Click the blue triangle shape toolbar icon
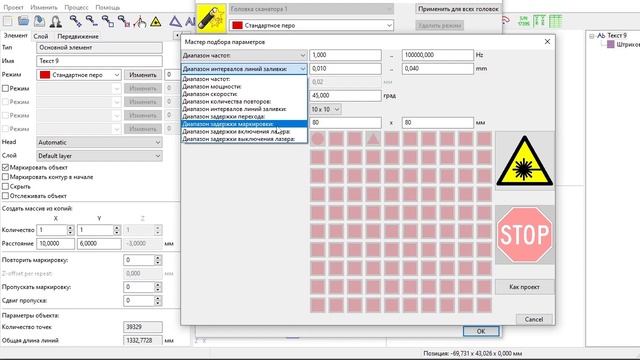Image resolution: width=640 pixels, height=360 pixels. tap(175, 21)
